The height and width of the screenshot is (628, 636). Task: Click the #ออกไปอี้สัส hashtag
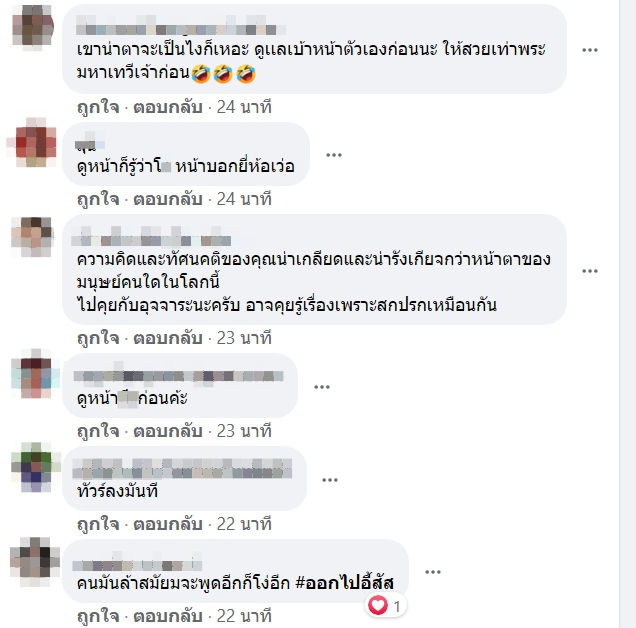tap(345, 583)
